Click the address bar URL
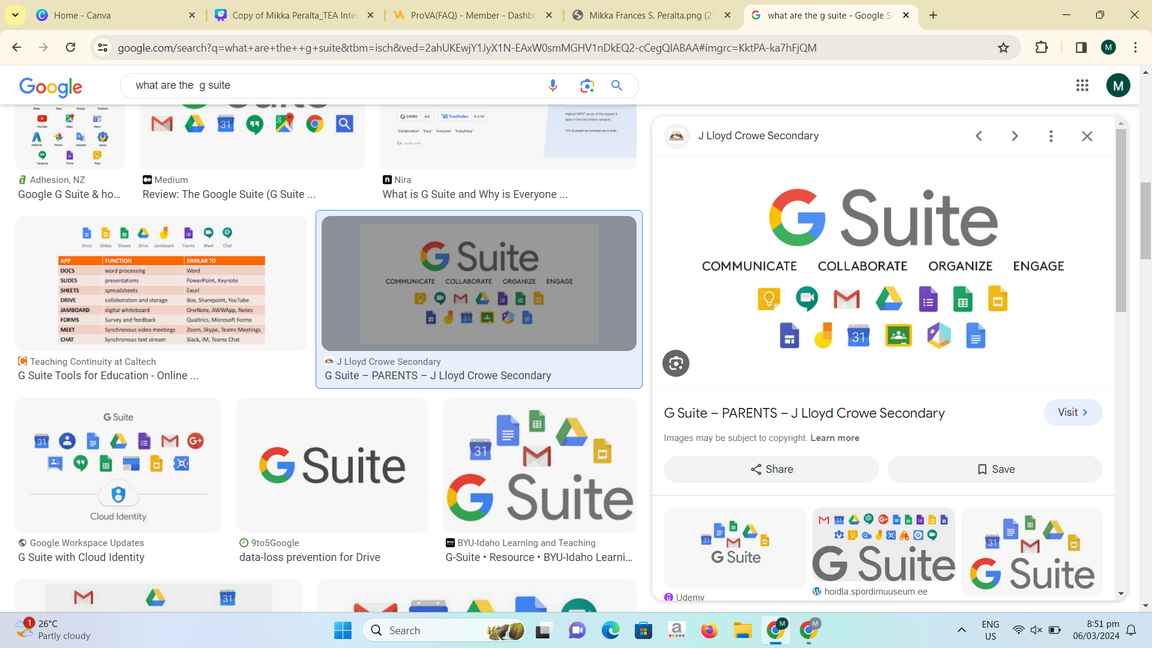 pyautogui.click(x=467, y=48)
